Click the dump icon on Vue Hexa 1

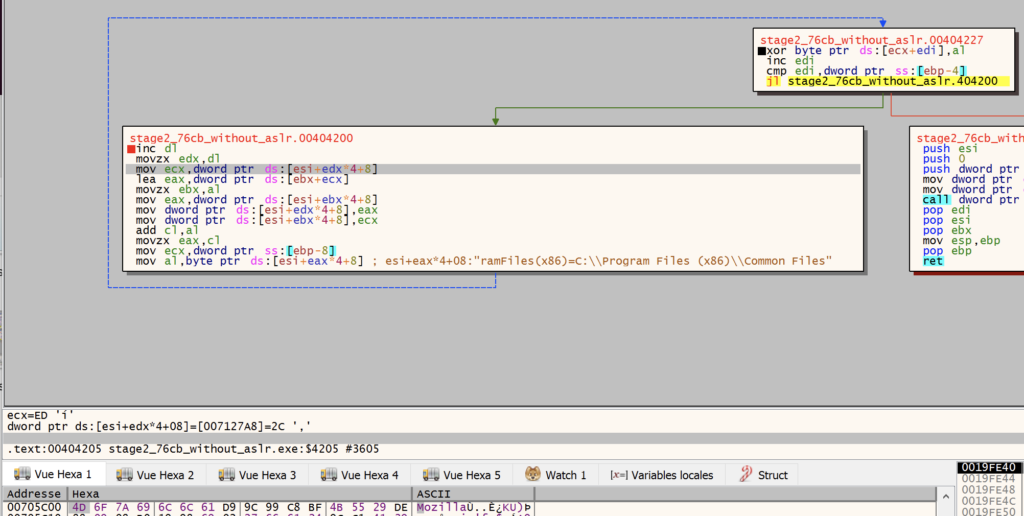click(22, 474)
